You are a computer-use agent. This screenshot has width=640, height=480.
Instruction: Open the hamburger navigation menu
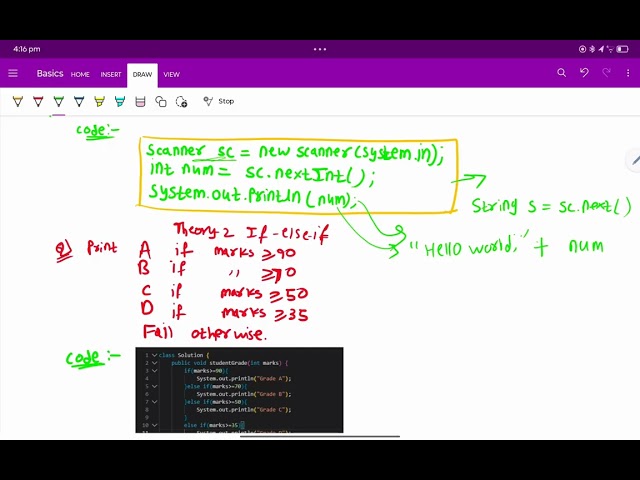point(13,73)
